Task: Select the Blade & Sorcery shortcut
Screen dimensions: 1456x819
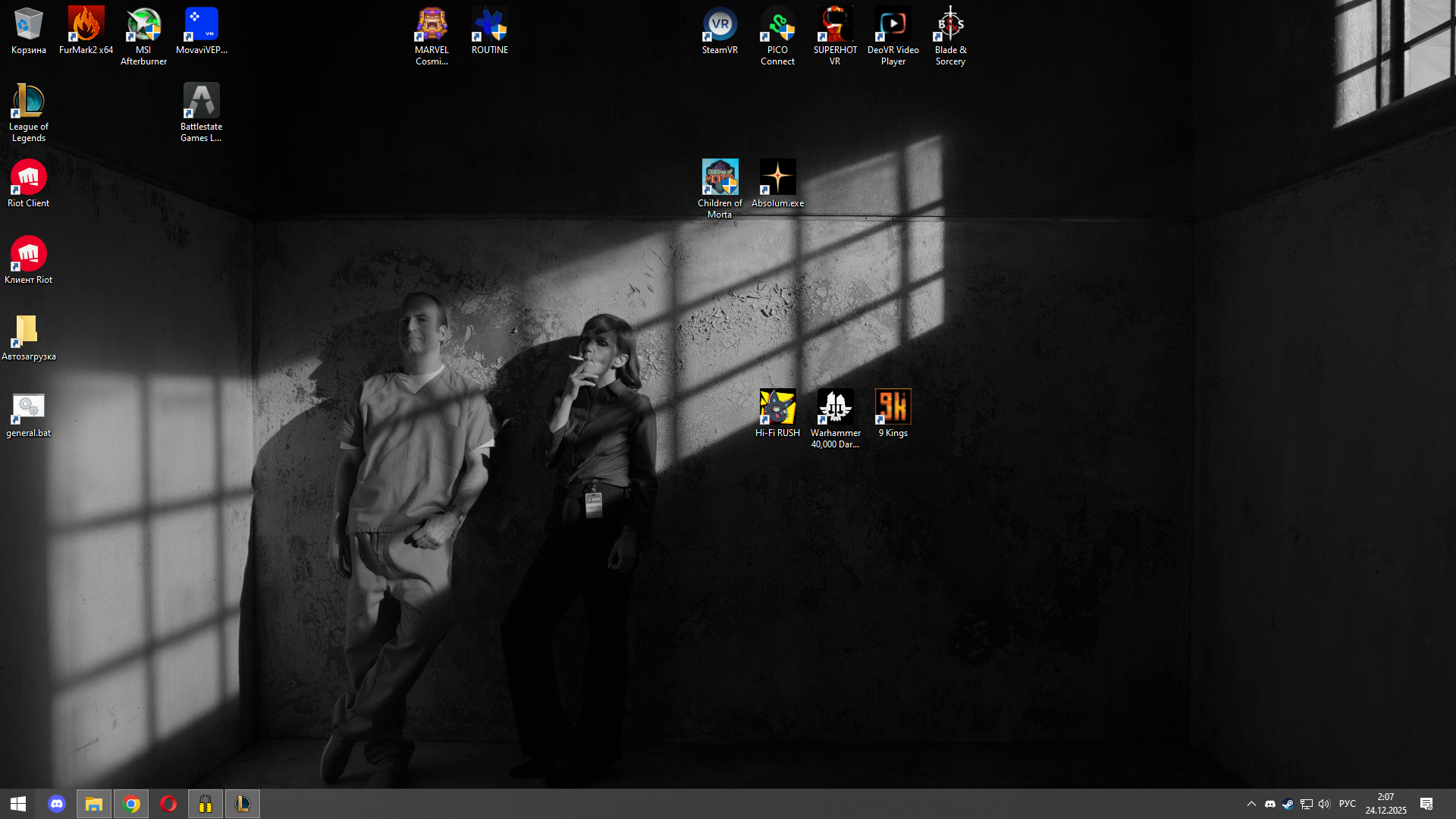Action: [950, 25]
